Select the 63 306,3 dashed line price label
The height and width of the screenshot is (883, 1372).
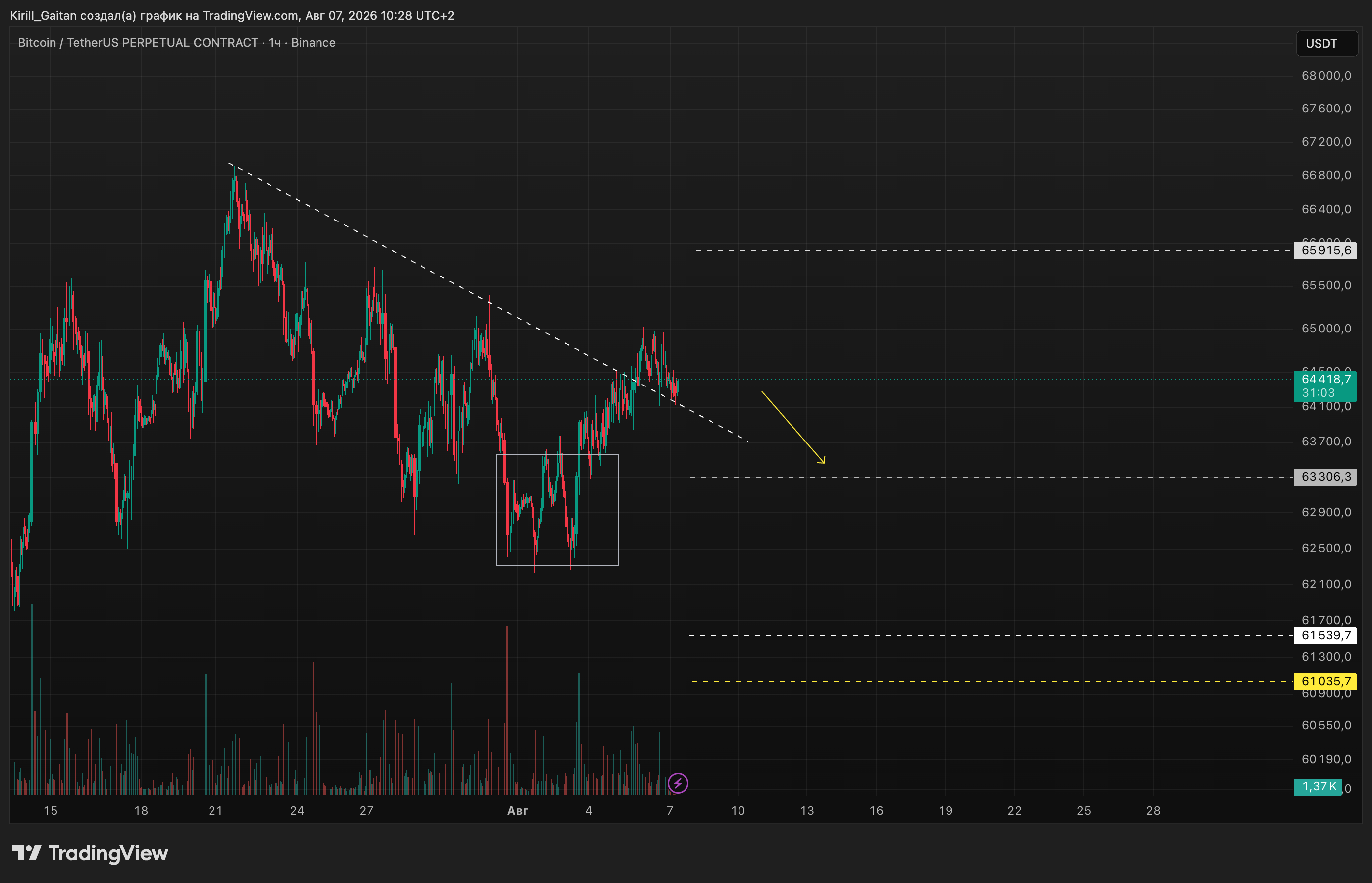coord(1325,477)
